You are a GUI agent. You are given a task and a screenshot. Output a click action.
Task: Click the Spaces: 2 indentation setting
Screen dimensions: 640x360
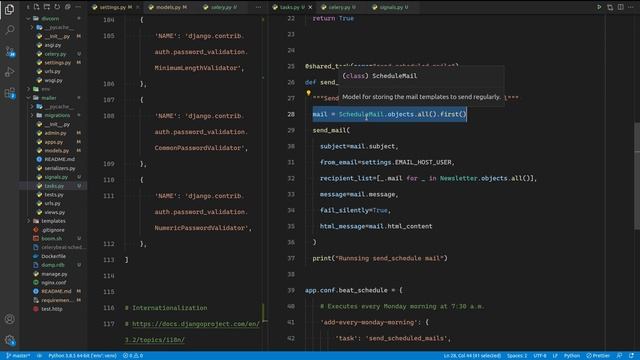pyautogui.click(x=517, y=356)
